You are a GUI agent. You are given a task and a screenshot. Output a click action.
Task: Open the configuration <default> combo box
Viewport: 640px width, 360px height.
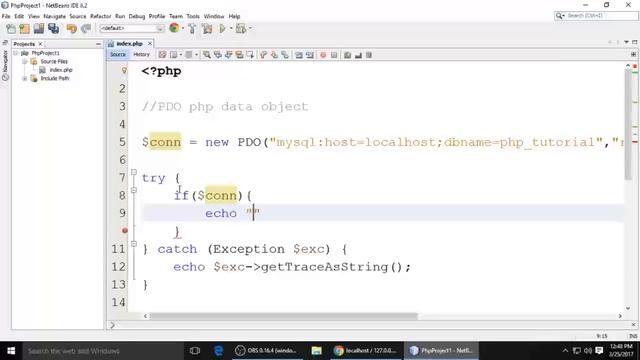click(x=131, y=28)
